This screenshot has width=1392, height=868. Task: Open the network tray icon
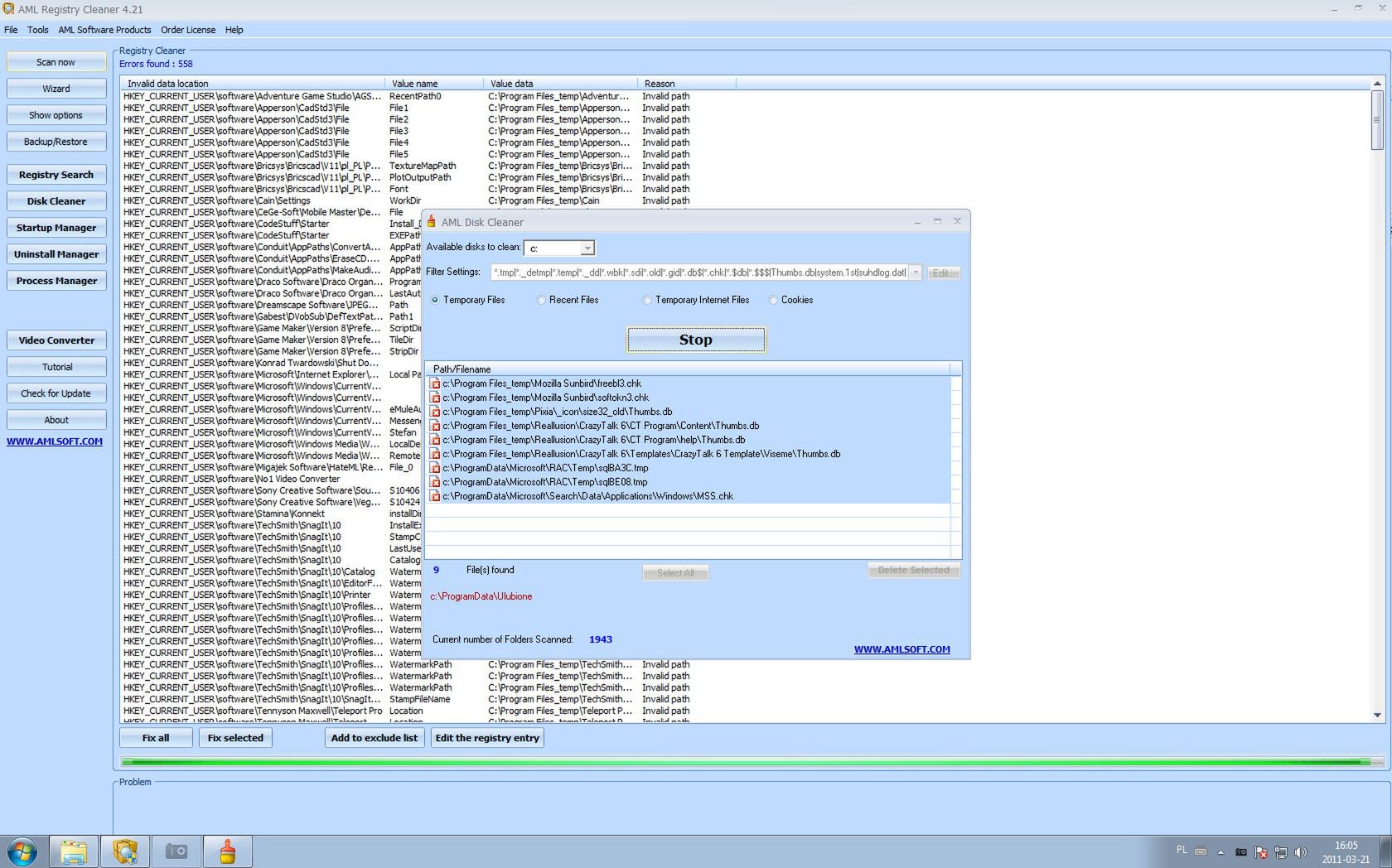click(x=1281, y=852)
